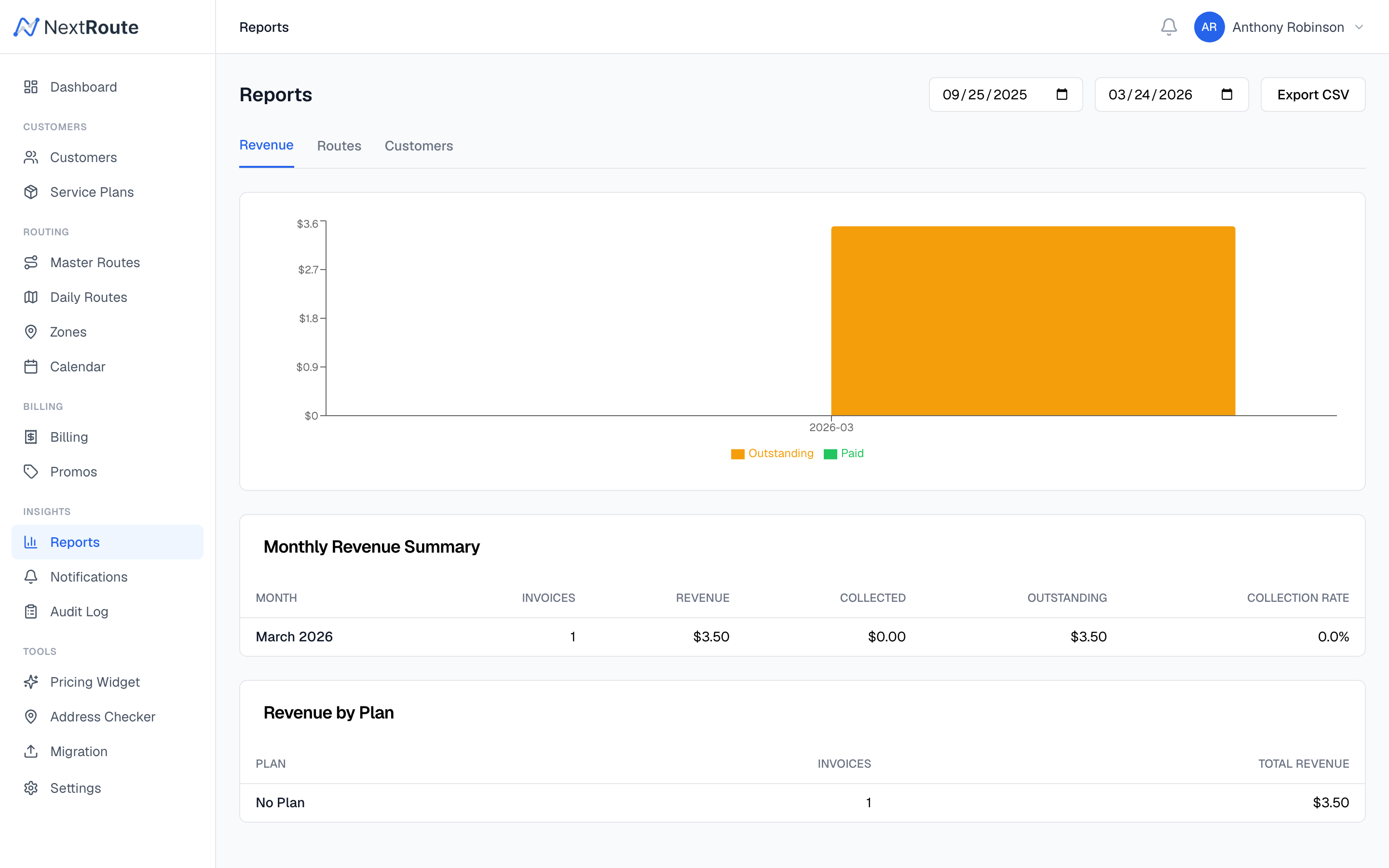
Task: Open Settings from the sidebar
Action: coord(31,787)
